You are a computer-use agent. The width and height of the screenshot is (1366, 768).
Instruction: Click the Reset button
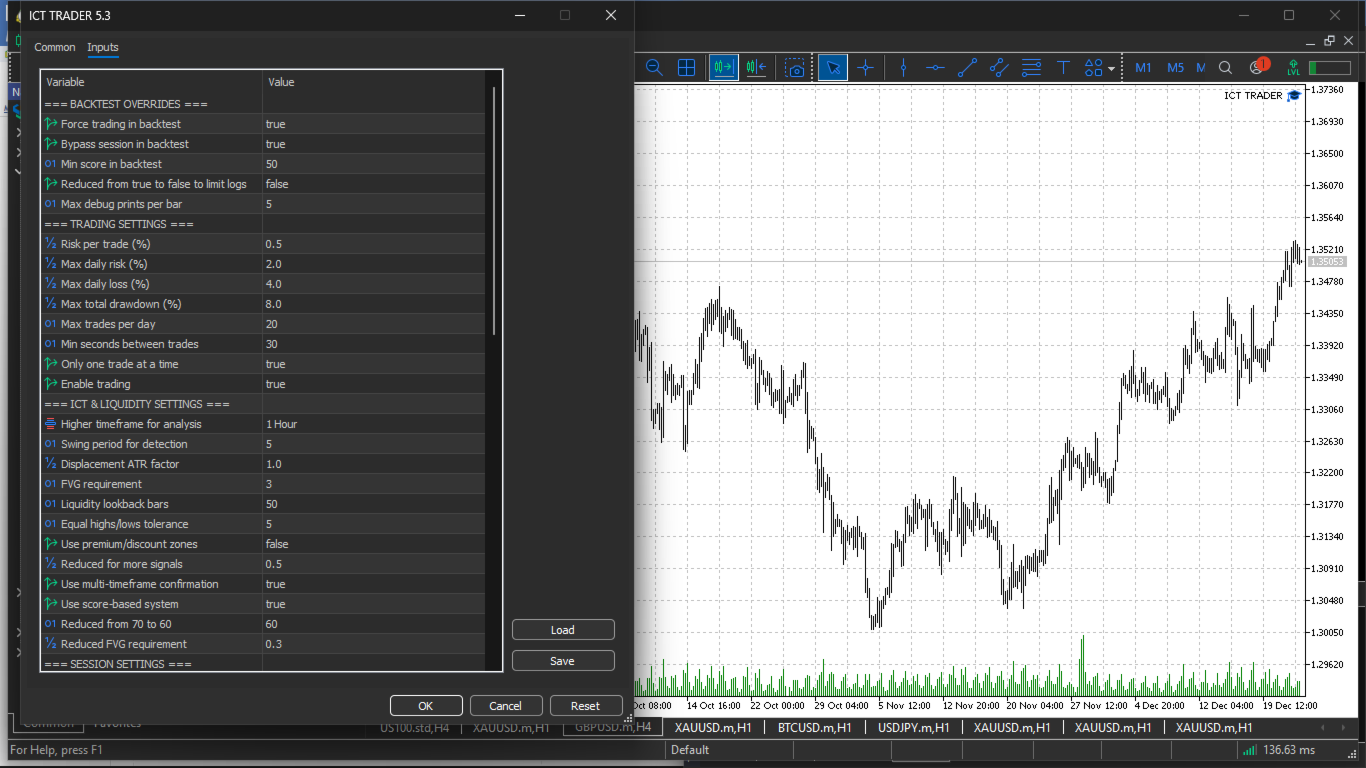point(586,706)
